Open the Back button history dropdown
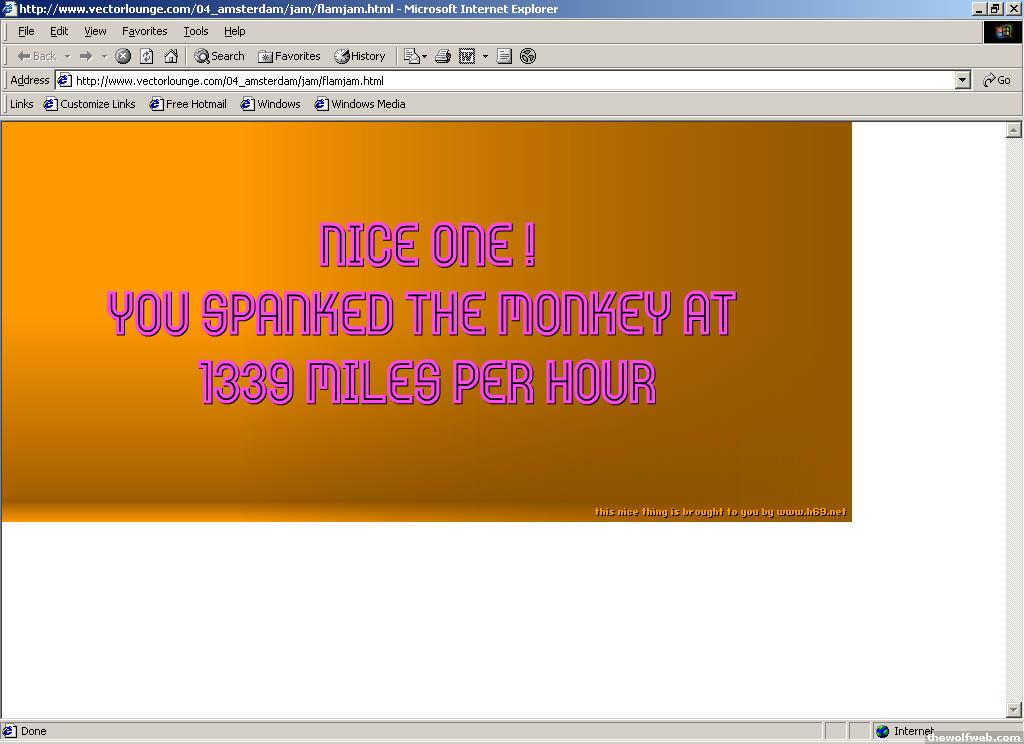This screenshot has width=1024, height=744. coord(67,56)
